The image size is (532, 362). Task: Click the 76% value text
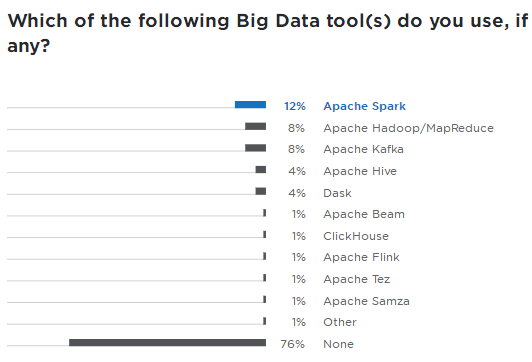(x=292, y=344)
